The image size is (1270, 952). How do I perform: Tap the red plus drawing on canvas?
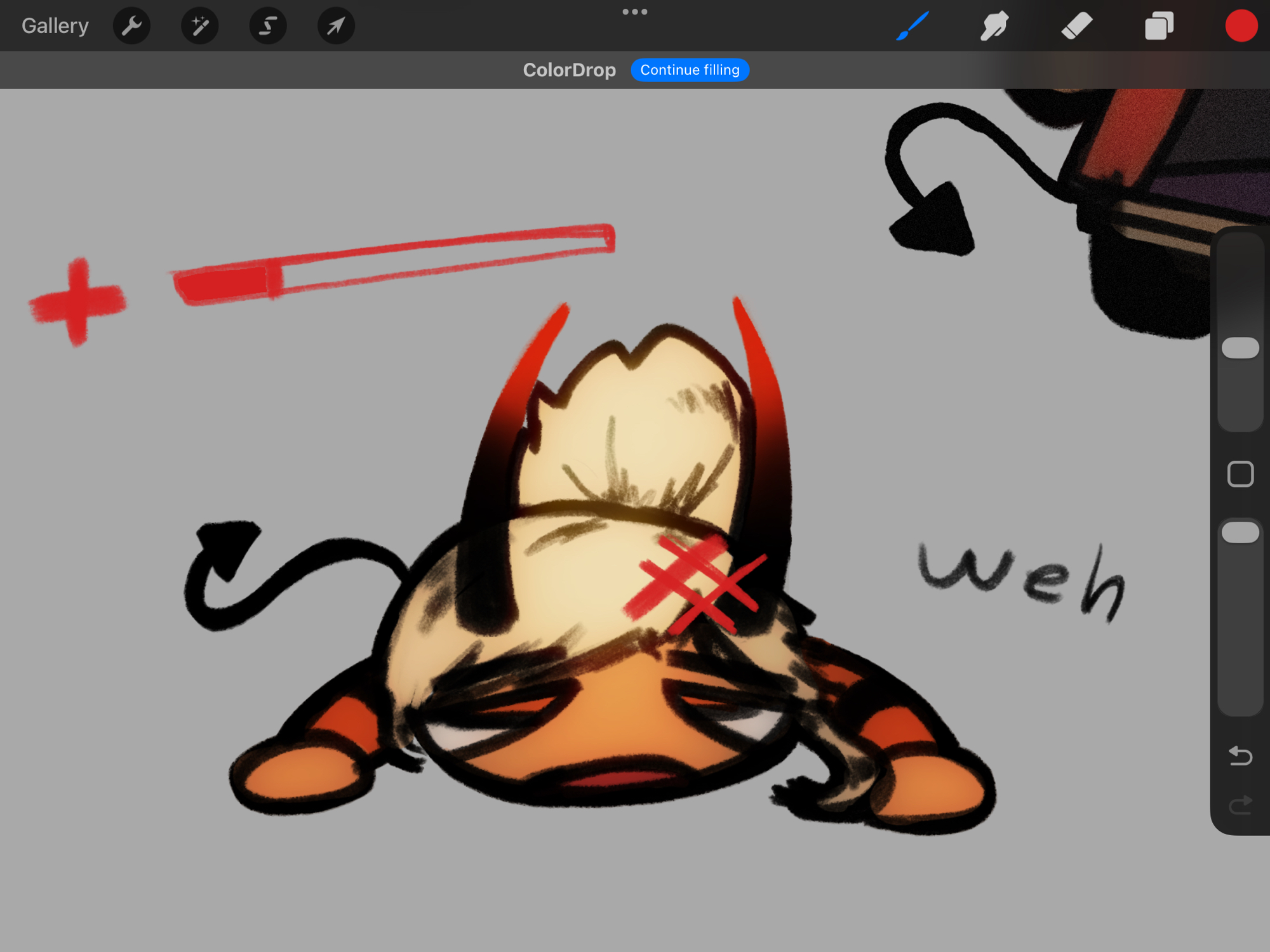pos(78,302)
